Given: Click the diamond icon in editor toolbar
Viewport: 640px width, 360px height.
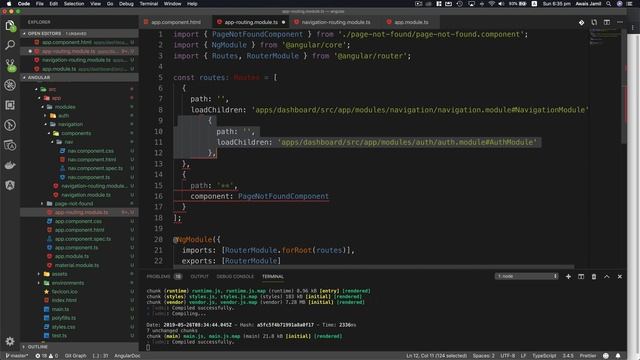Looking at the screenshot, I should [581, 22].
